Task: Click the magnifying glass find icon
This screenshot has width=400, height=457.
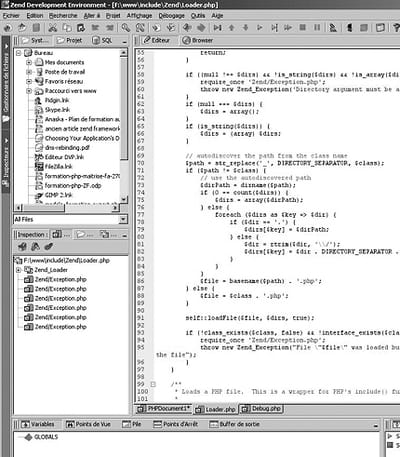Action: pos(126,28)
